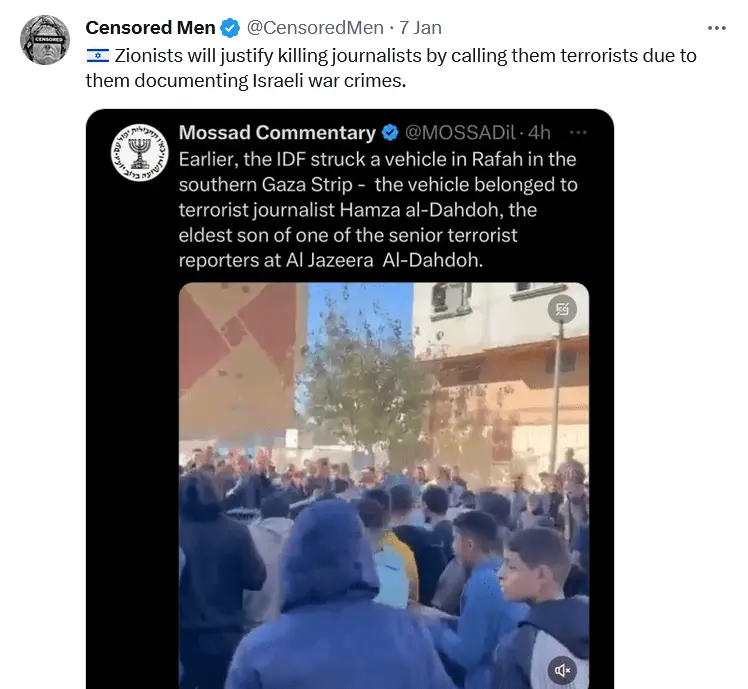The height and width of the screenshot is (689, 748).
Task: Click Mossad Commentary display name
Action: 277,133
